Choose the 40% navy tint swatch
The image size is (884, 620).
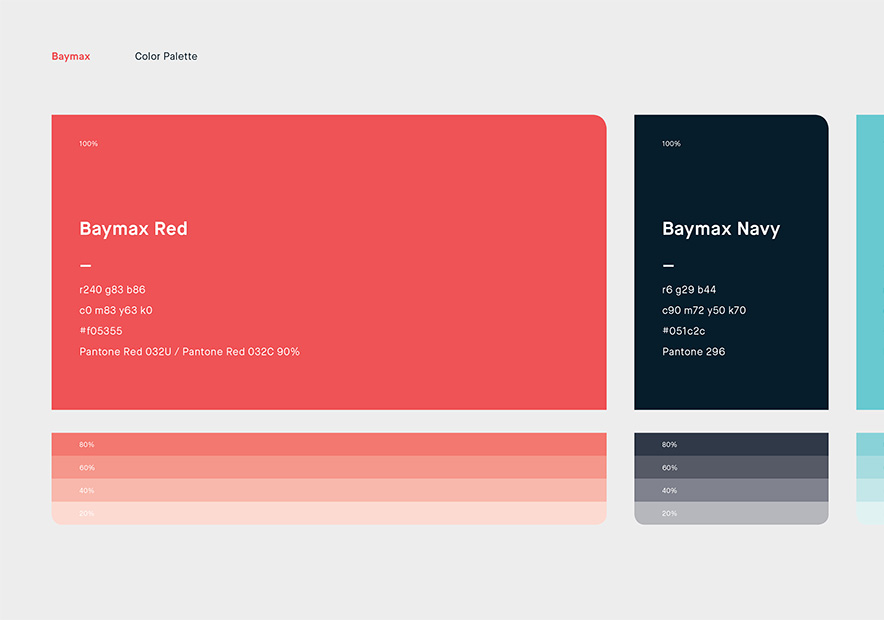point(731,490)
